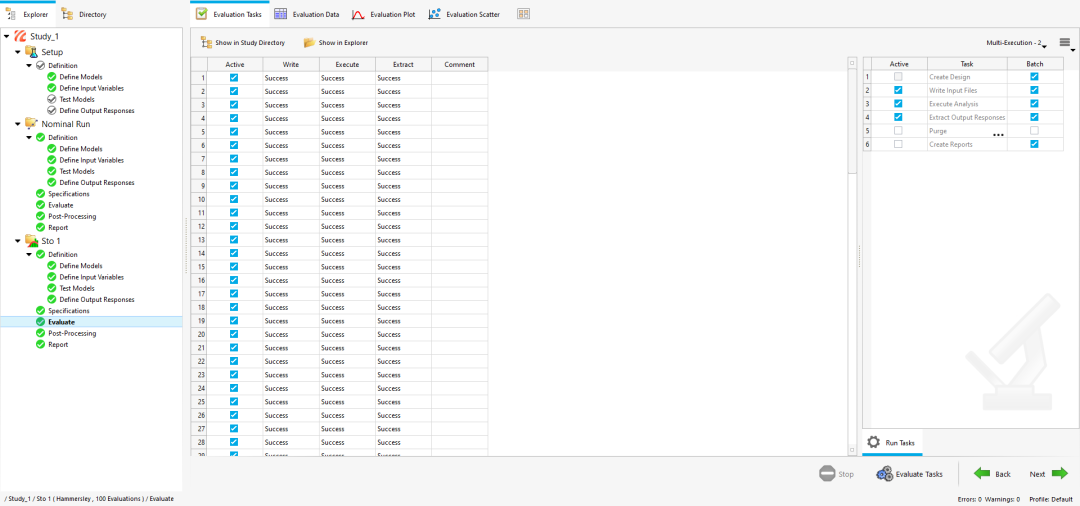
Task: Select Post-Processing under Sto 1
Action: [72, 333]
